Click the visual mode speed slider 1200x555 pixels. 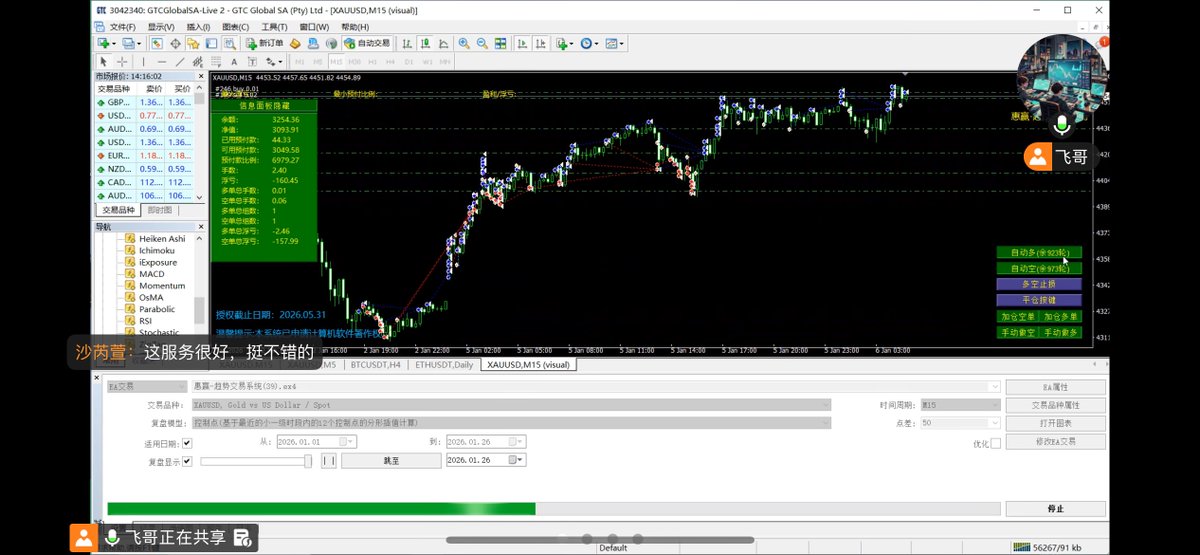click(x=308, y=461)
